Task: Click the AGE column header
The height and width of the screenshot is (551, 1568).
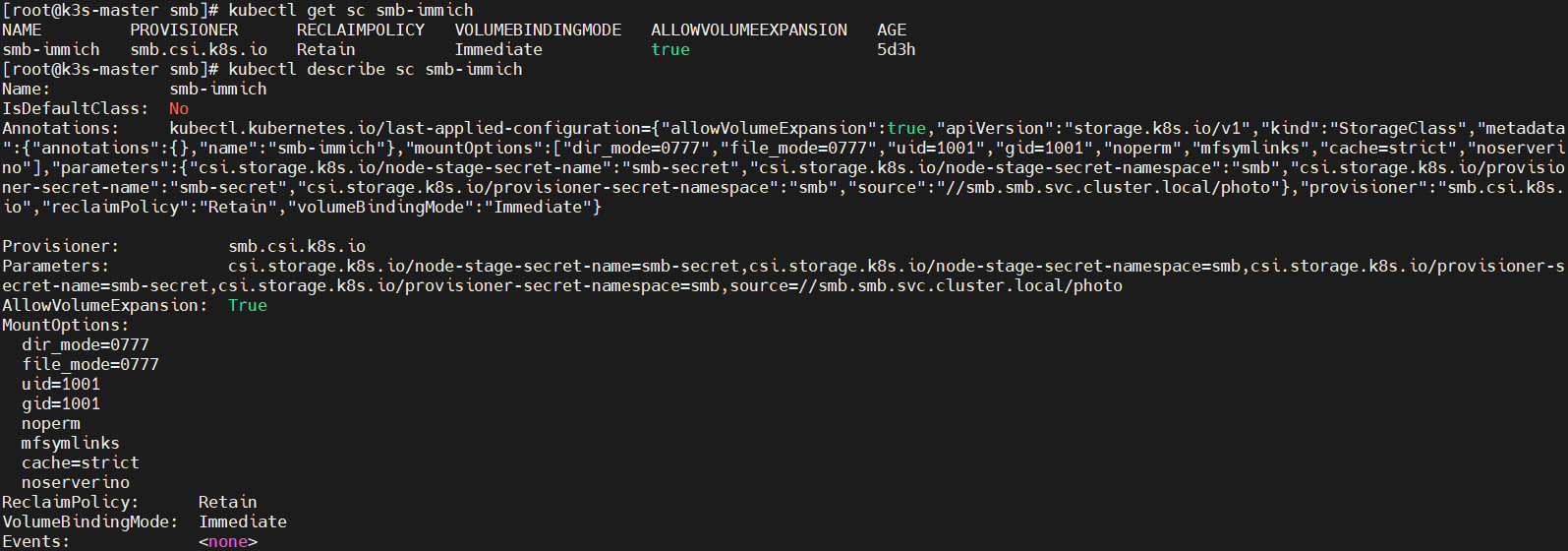Action: pyautogui.click(x=891, y=30)
